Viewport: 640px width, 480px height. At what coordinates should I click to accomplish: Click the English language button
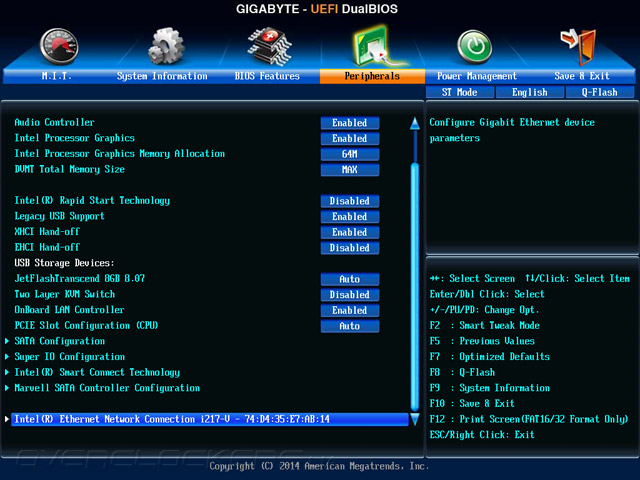530,92
